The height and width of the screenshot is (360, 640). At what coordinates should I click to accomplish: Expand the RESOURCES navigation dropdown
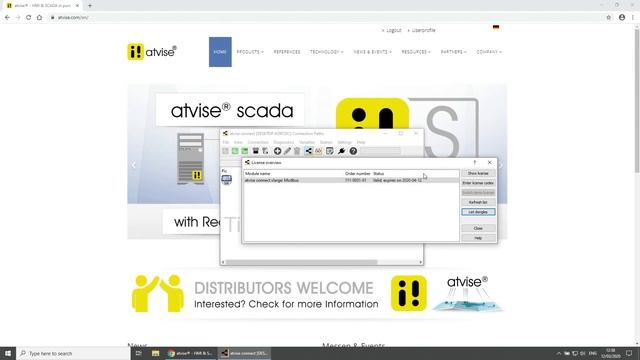416,52
